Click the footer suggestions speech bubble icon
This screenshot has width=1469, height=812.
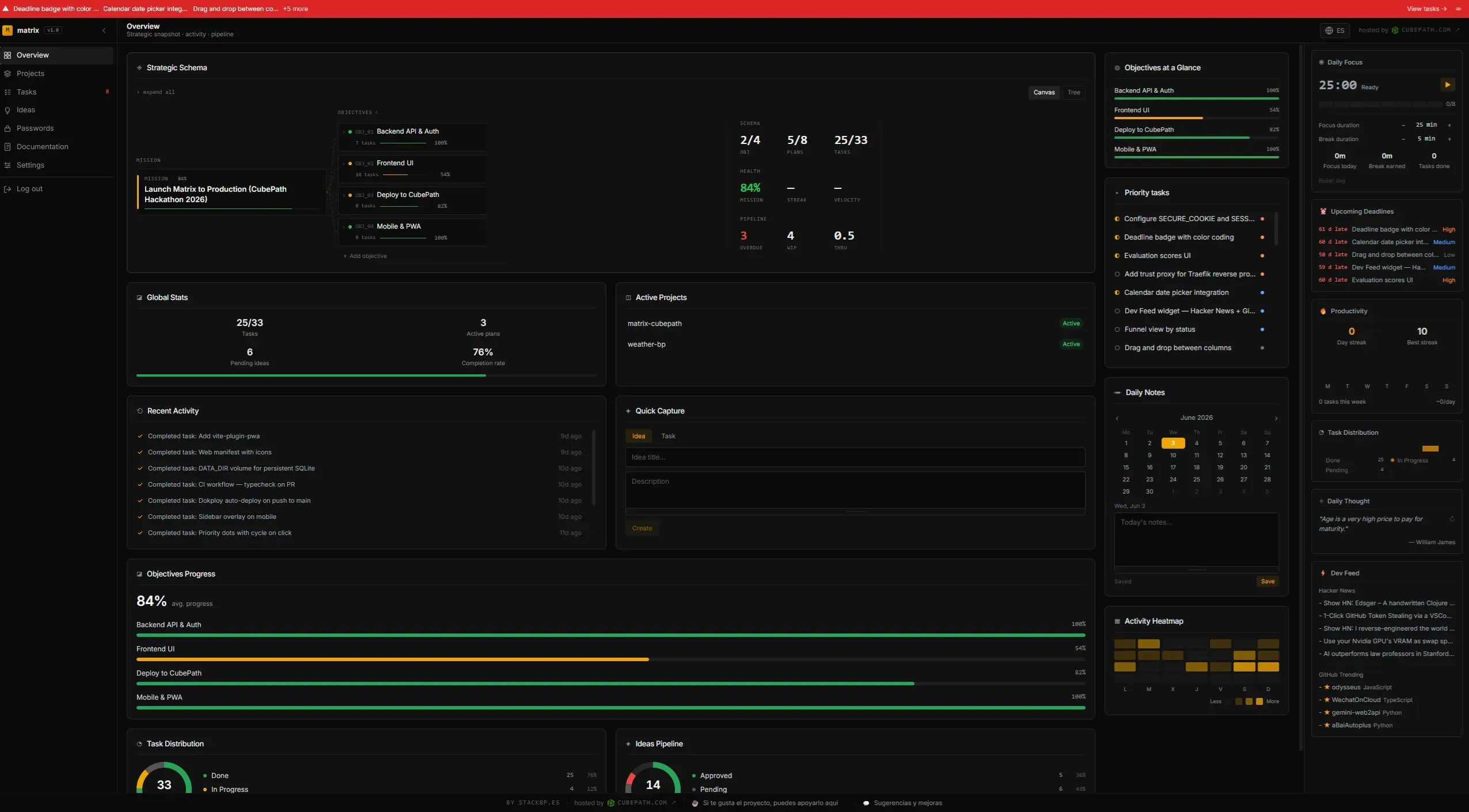pos(866,803)
